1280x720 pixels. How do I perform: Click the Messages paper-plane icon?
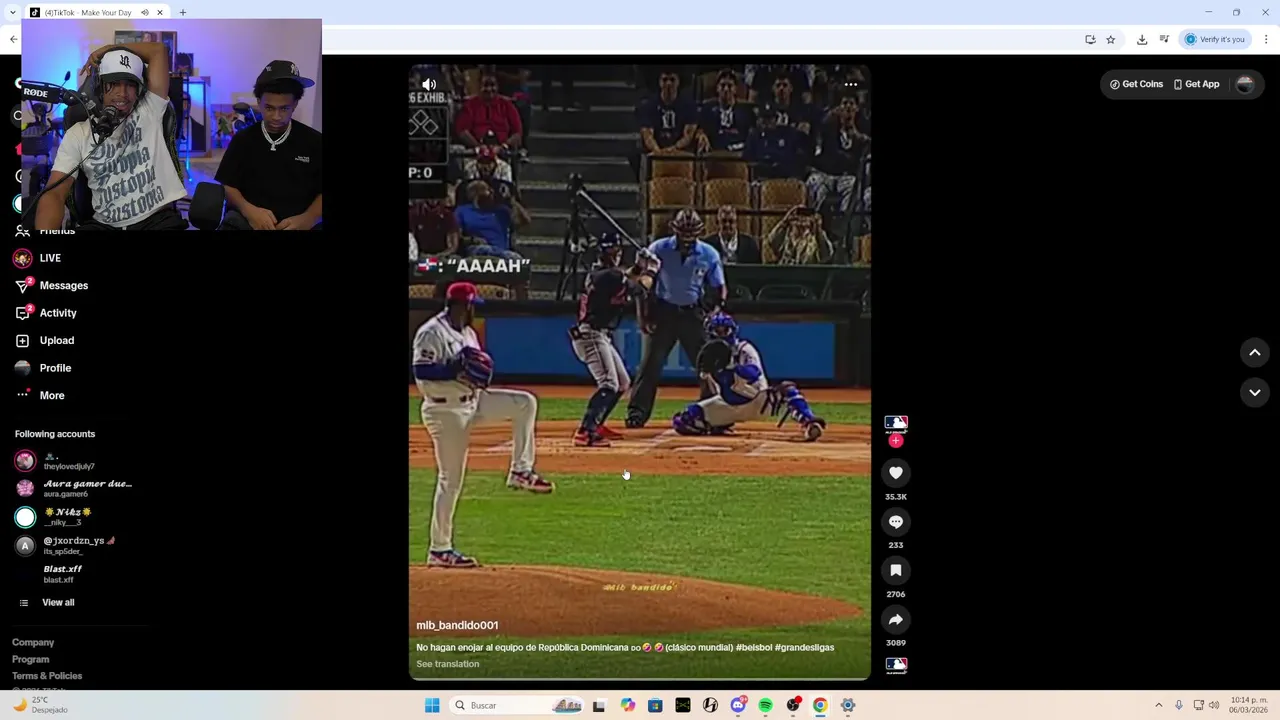23,286
